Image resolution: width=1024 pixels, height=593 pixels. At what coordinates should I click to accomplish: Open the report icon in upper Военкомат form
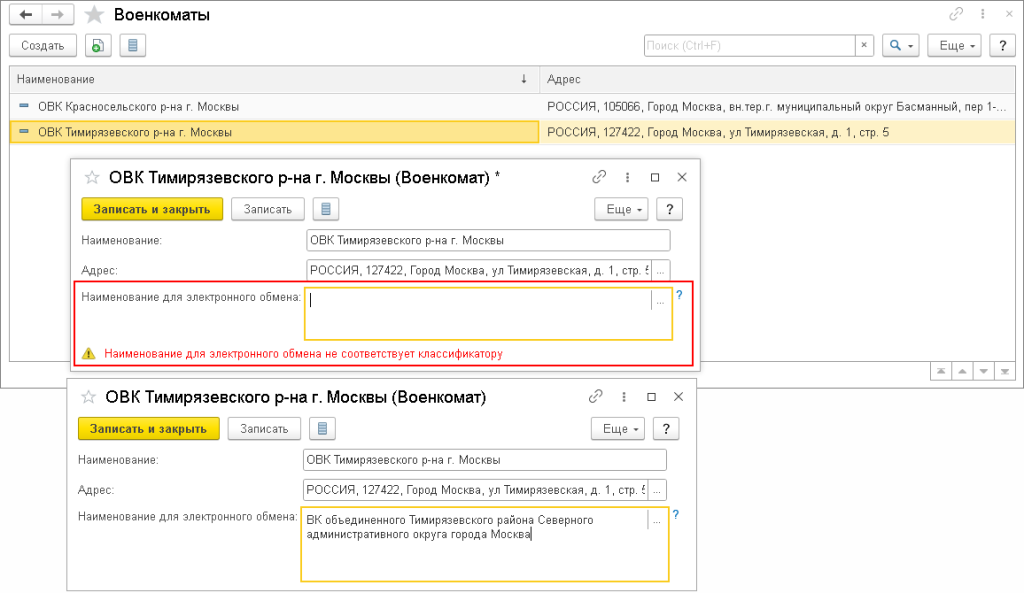tap(326, 210)
